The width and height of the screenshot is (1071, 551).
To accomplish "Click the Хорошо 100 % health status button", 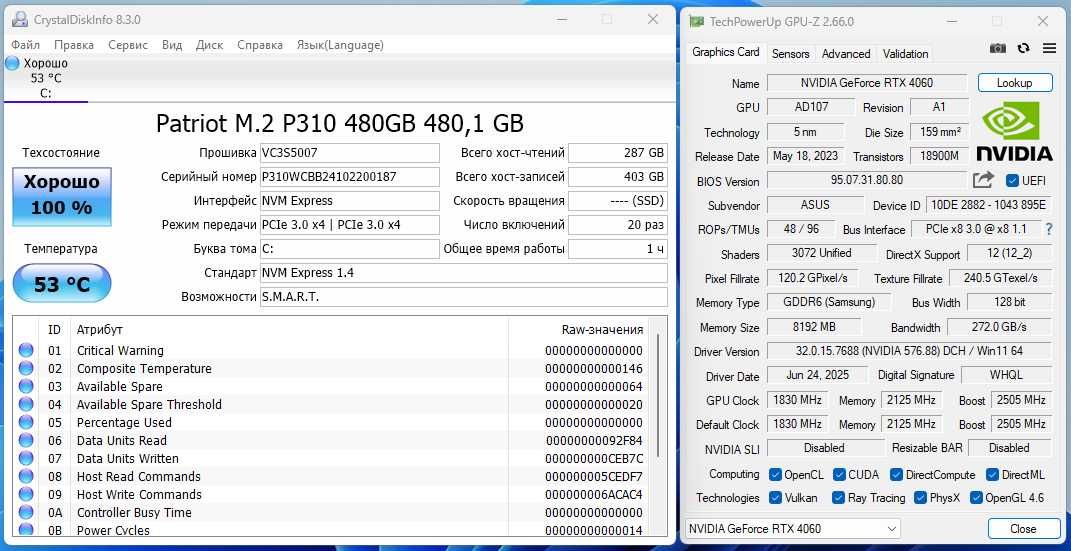I will pyautogui.click(x=61, y=197).
